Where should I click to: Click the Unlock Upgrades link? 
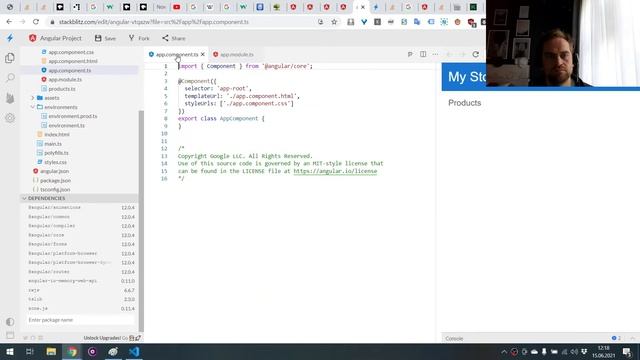click(102, 338)
